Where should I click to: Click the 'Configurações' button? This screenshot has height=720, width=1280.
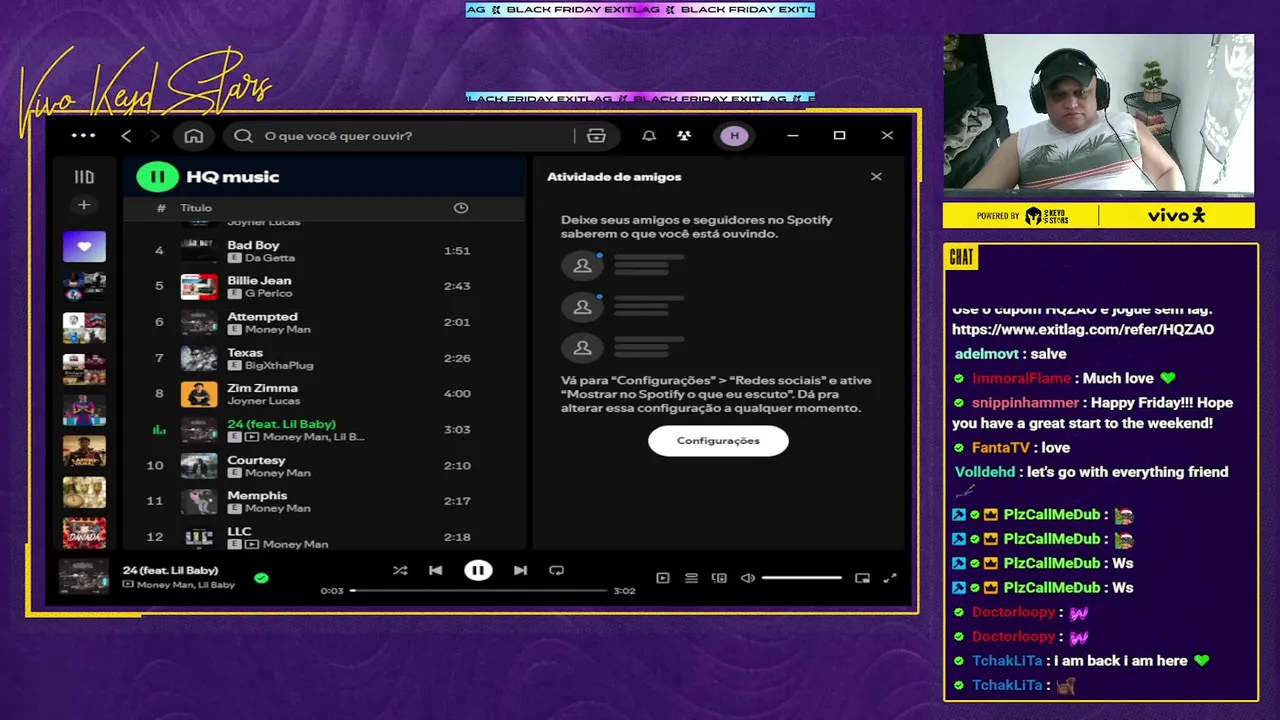718,441
